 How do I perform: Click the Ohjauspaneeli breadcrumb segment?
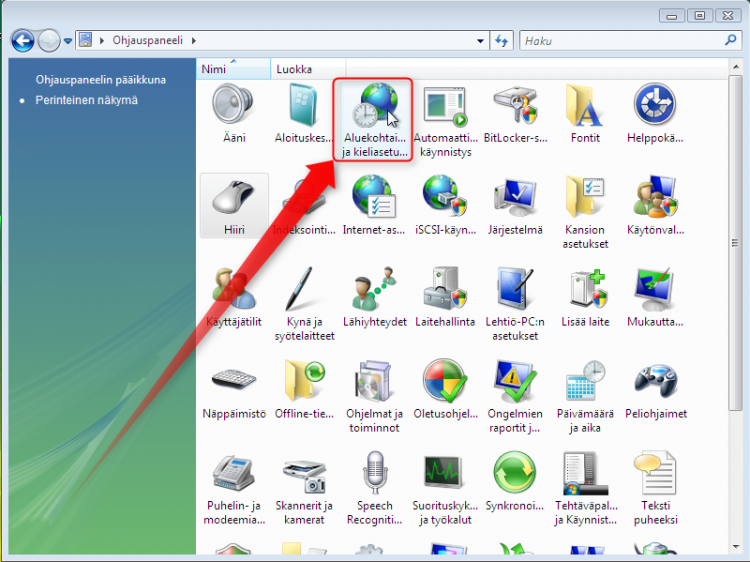tap(147, 41)
